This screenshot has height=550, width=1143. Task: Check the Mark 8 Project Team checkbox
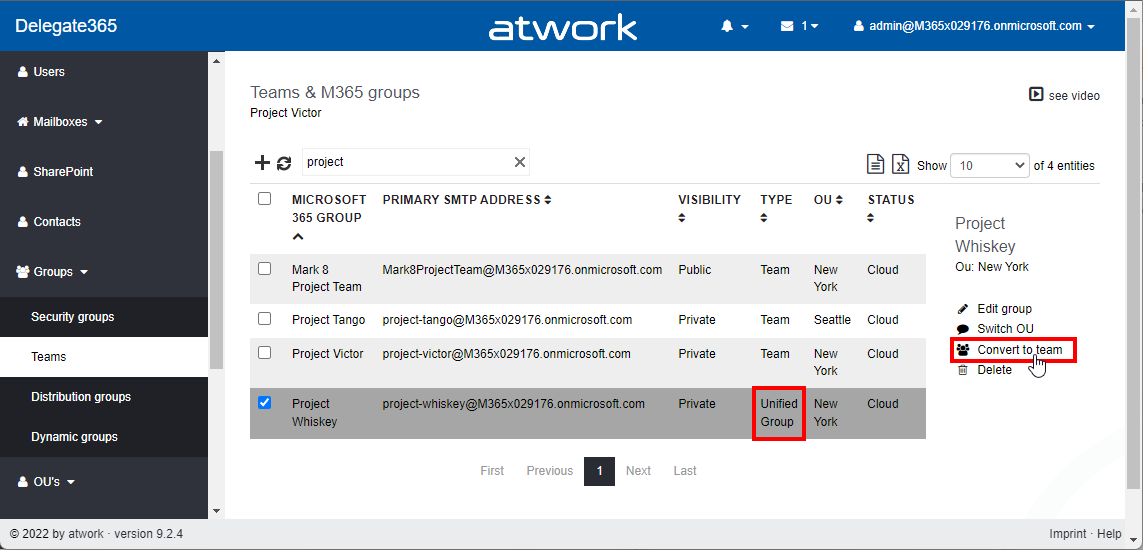tap(265, 269)
